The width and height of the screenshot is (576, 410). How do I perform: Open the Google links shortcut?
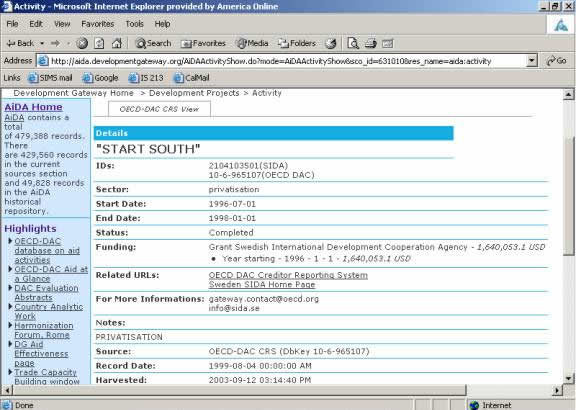[100, 78]
